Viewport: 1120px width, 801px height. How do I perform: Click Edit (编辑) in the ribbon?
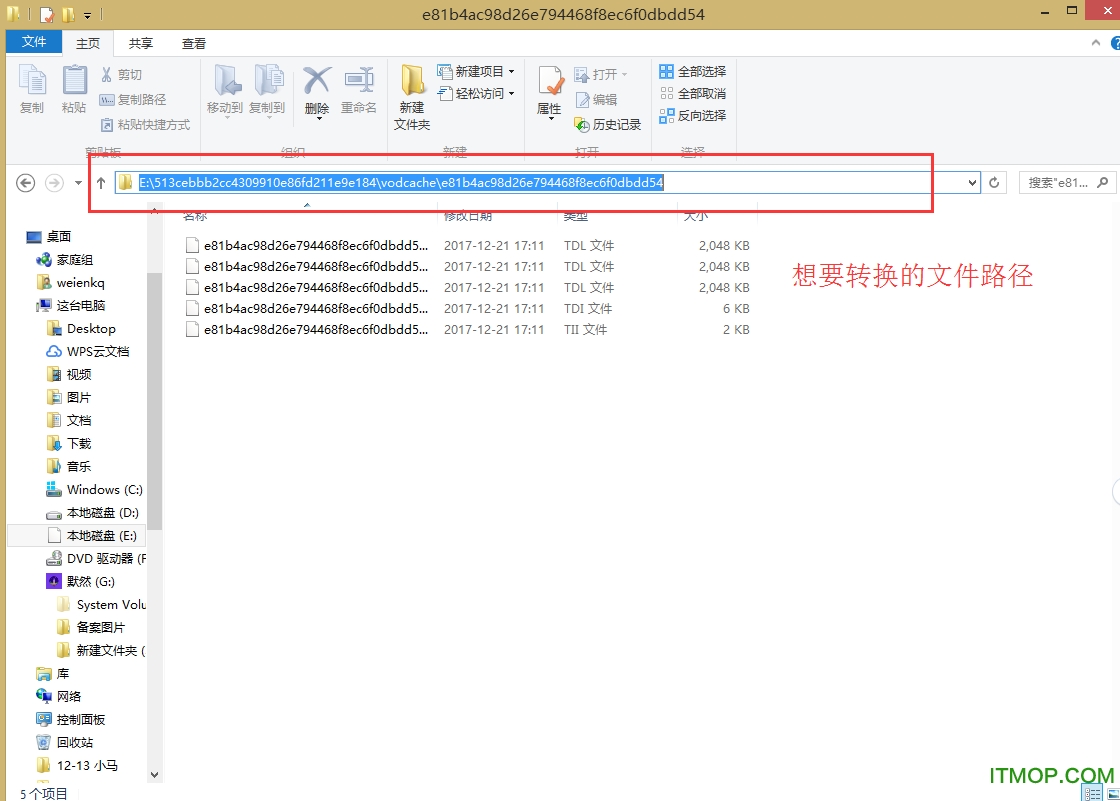596,99
